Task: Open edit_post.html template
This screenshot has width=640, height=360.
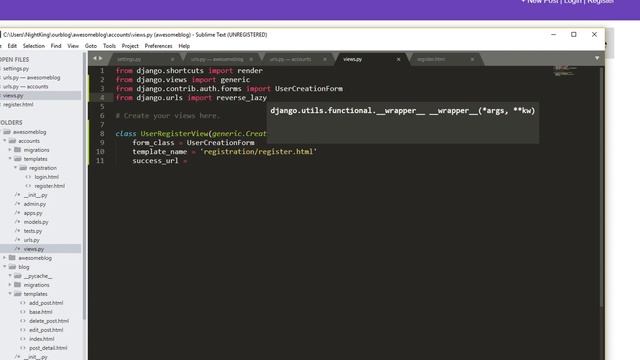Action: point(46,330)
